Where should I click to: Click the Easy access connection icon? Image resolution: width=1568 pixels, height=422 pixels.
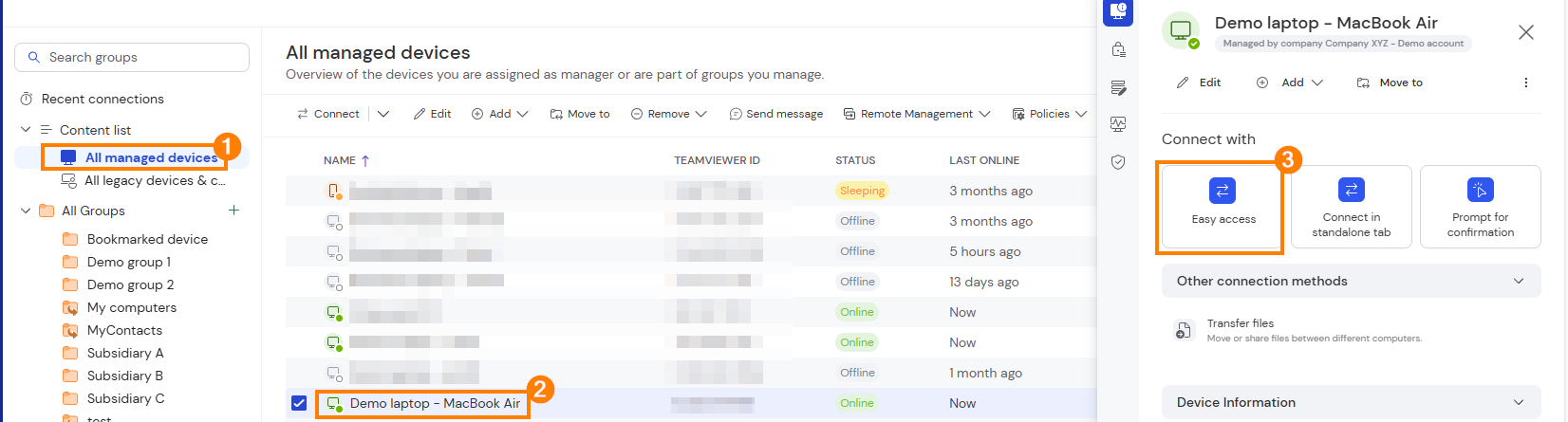point(1223,191)
